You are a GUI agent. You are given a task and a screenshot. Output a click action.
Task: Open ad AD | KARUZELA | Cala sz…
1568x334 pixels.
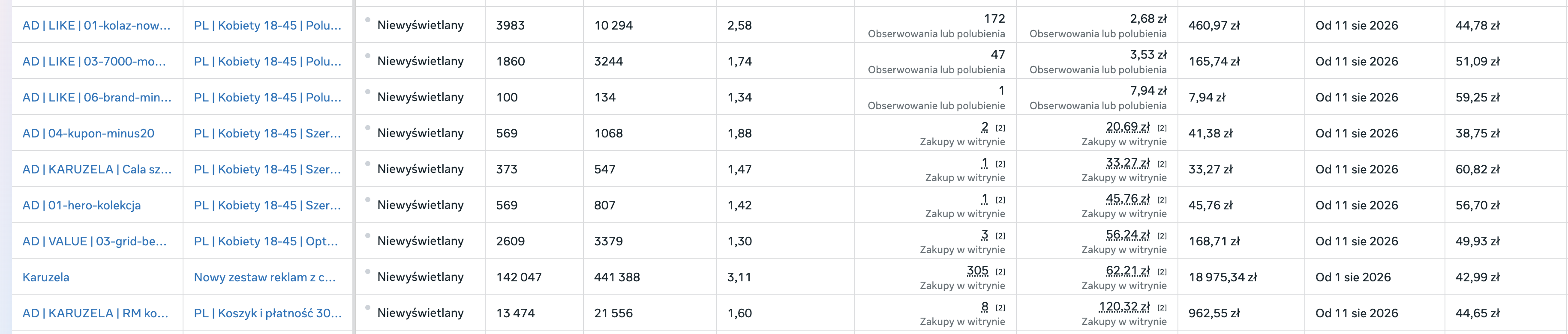pyautogui.click(x=97, y=169)
